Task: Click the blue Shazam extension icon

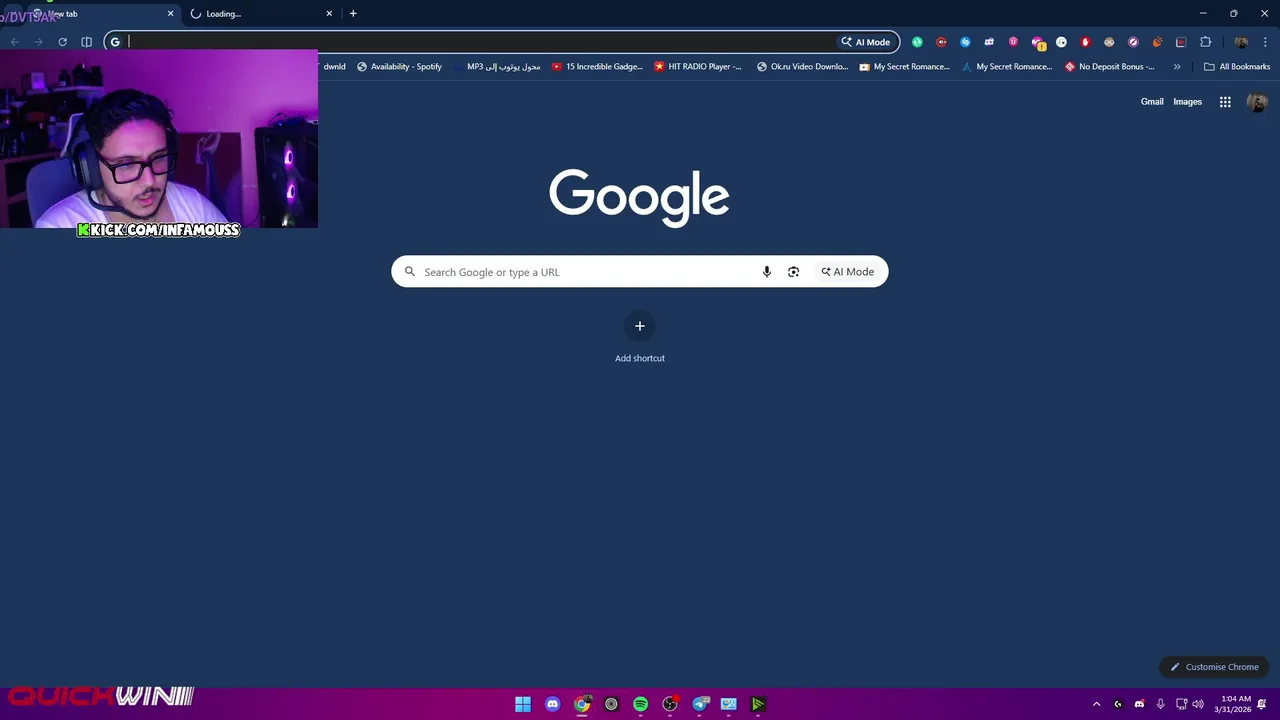Action: [x=965, y=42]
